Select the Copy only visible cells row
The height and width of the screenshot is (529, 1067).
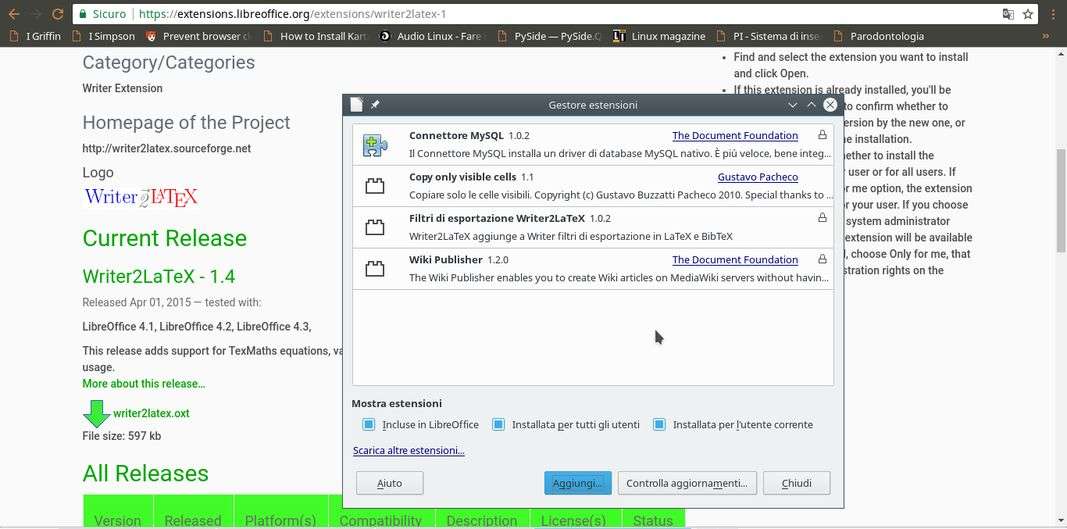(593, 186)
